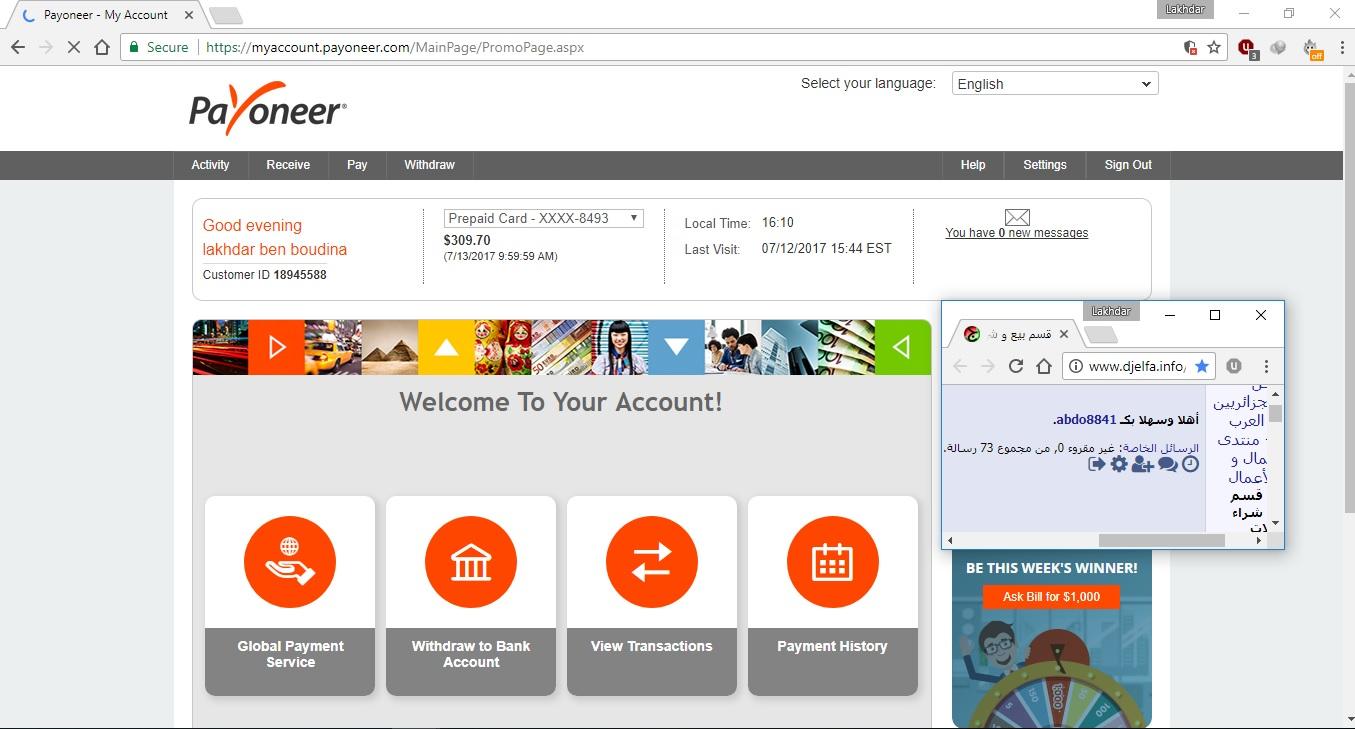The image size is (1355, 729).
Task: Click the yellow up-triangle banner tile
Action: [446, 347]
